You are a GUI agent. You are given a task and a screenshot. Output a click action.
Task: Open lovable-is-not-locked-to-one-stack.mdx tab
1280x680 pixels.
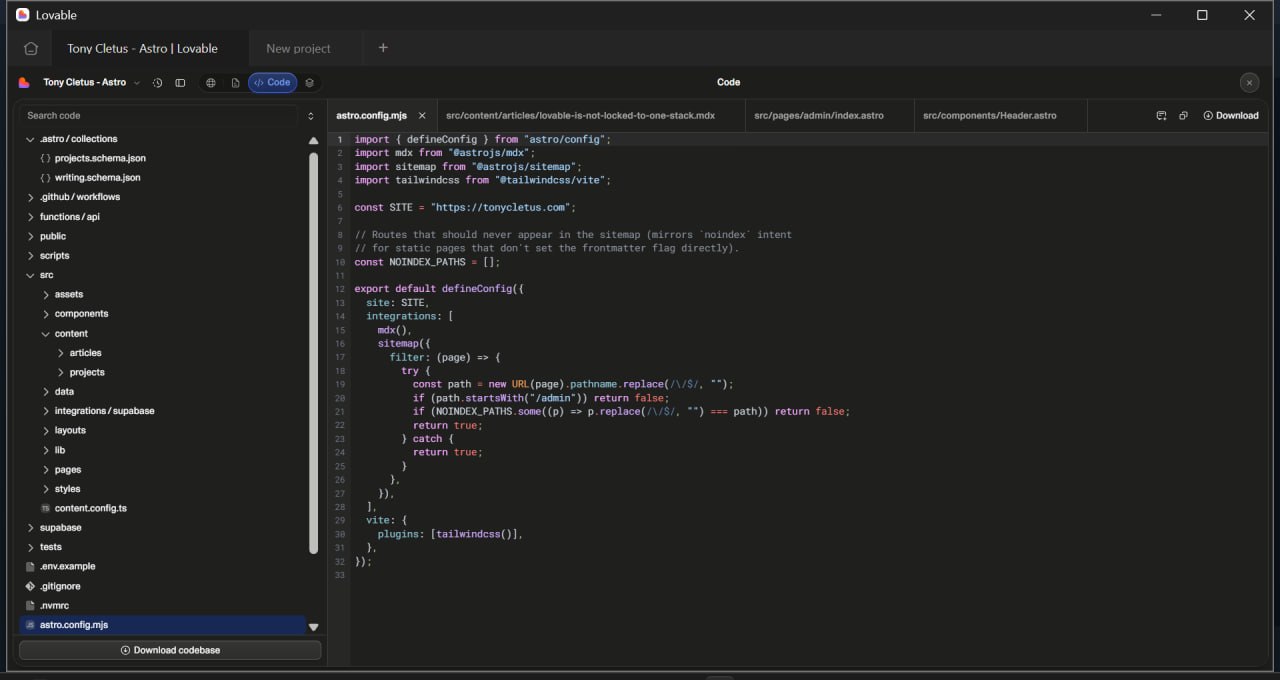tap(580, 116)
